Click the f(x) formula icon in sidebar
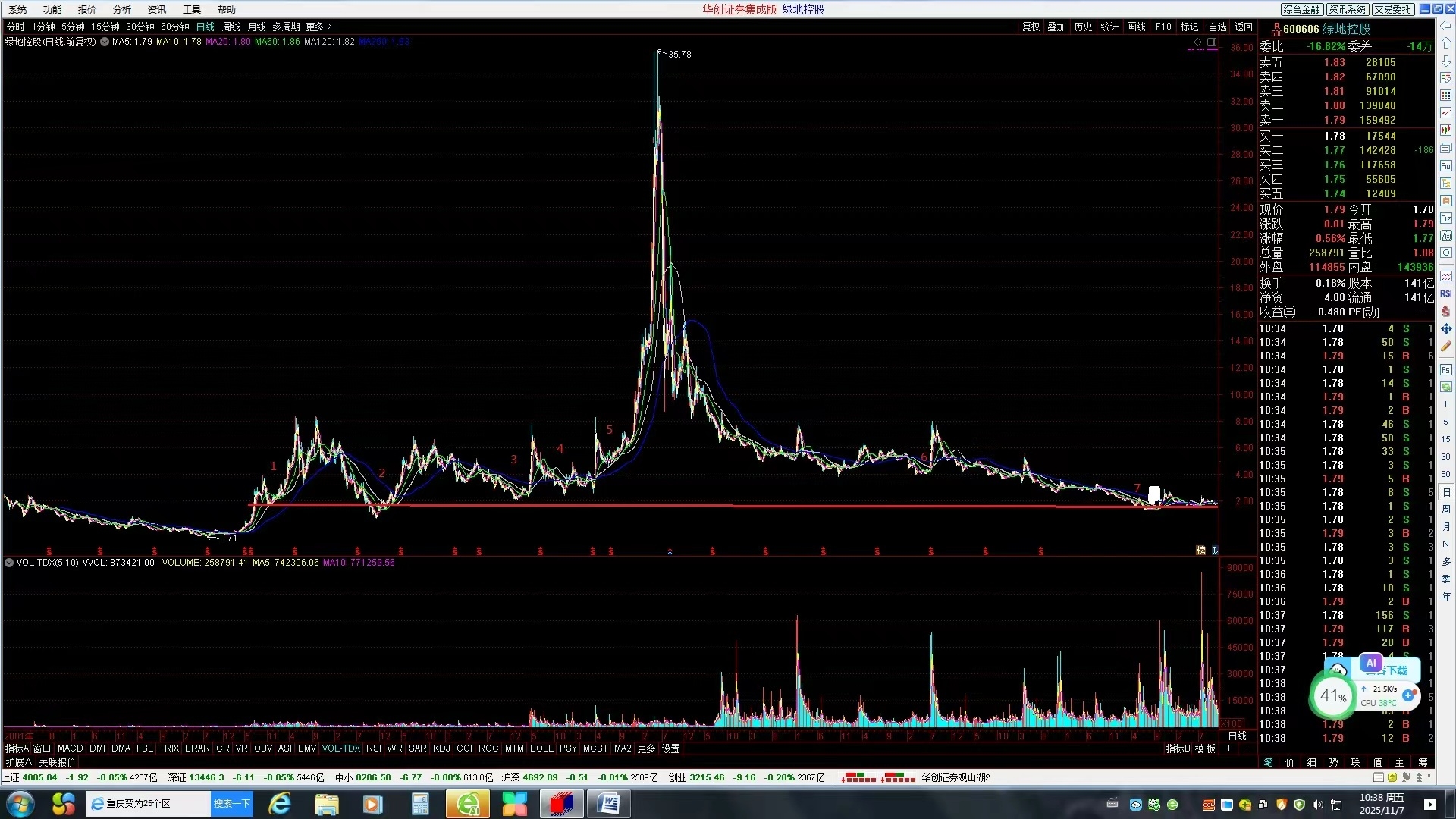Image resolution: width=1456 pixels, height=819 pixels. (1446, 236)
